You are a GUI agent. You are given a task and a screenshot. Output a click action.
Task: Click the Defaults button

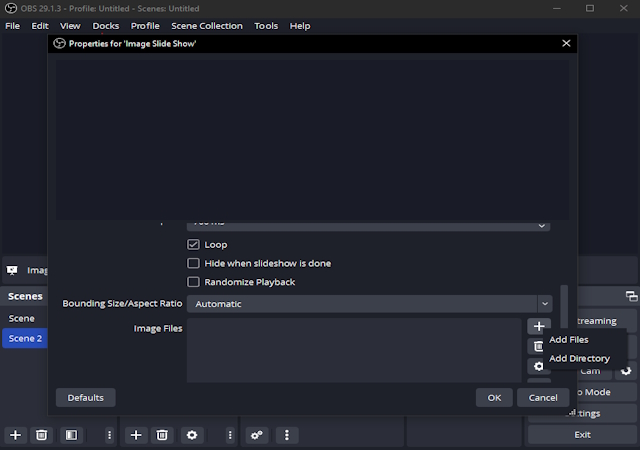(86, 397)
